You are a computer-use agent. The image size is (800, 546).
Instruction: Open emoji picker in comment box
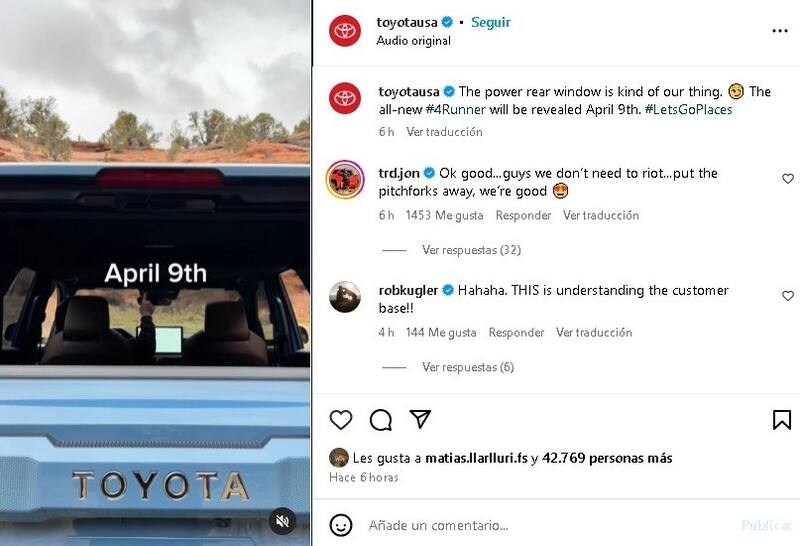tap(341, 525)
